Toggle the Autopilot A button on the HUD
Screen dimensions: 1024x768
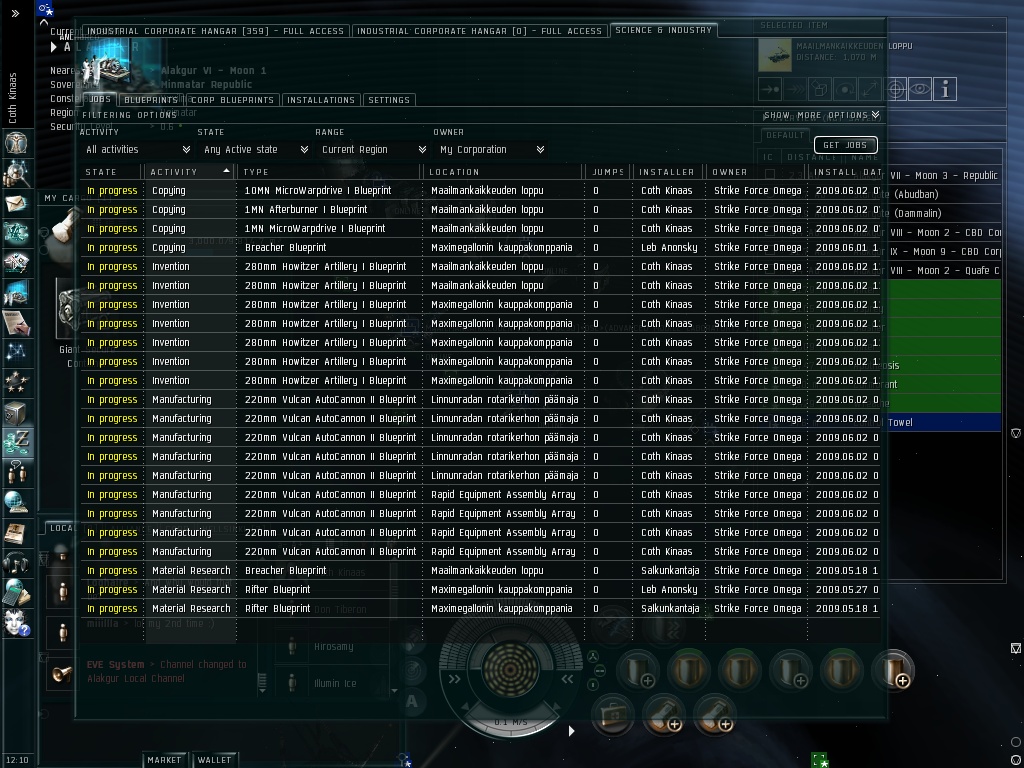[x=412, y=702]
